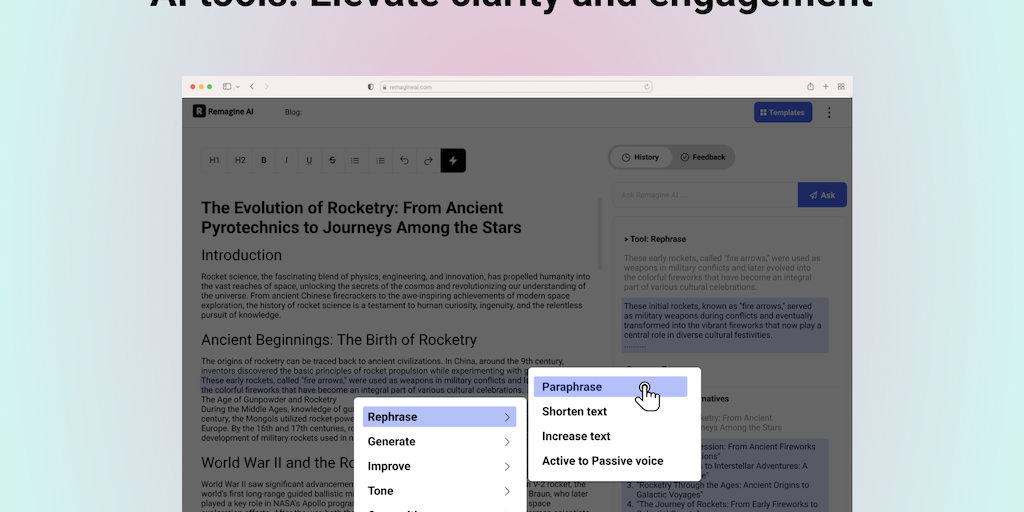Image resolution: width=1024 pixels, height=512 pixels.
Task: Toggle italic formatting in editor toolbar
Action: coord(286,160)
